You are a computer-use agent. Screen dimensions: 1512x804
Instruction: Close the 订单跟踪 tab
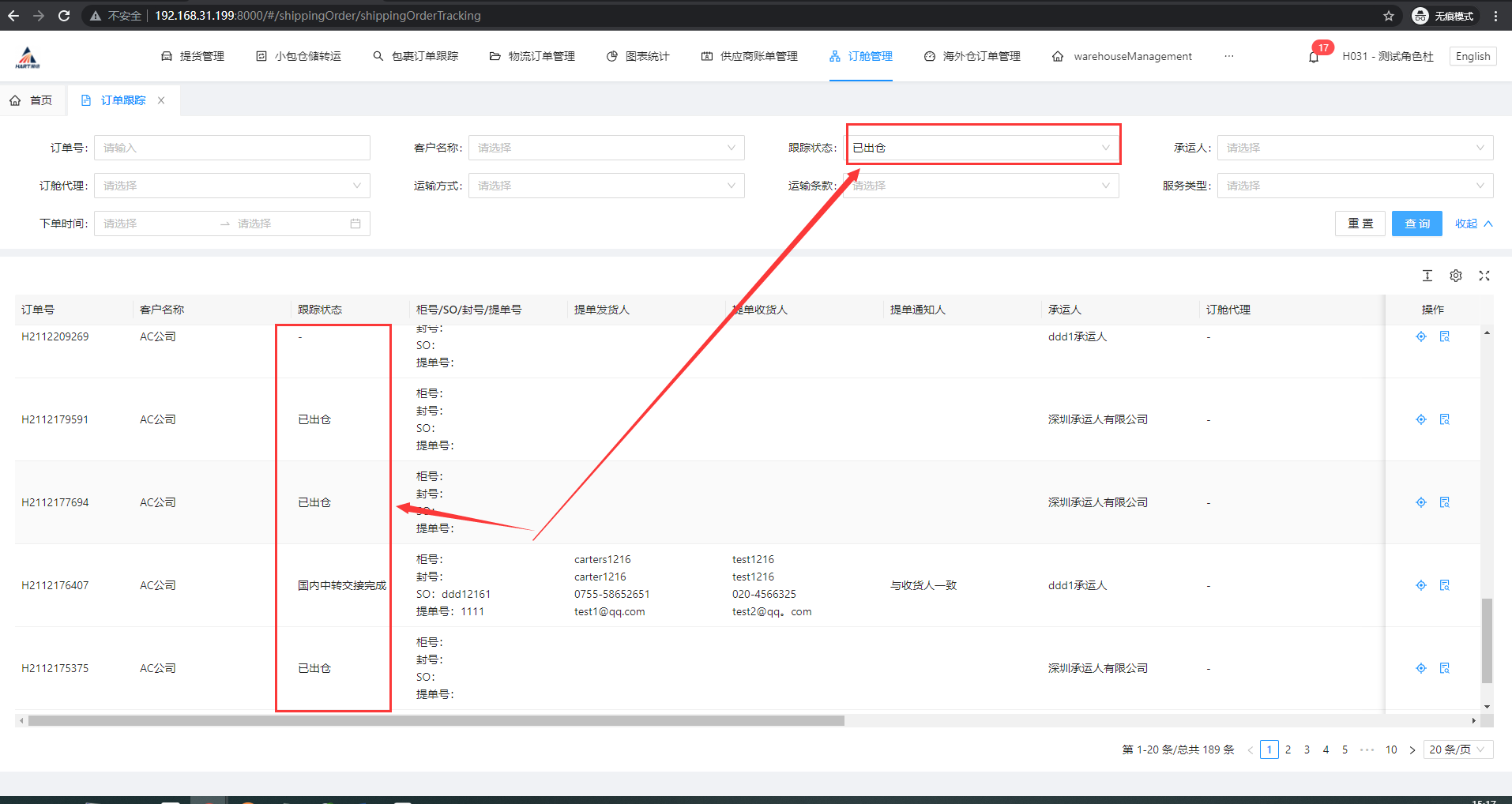point(161,100)
